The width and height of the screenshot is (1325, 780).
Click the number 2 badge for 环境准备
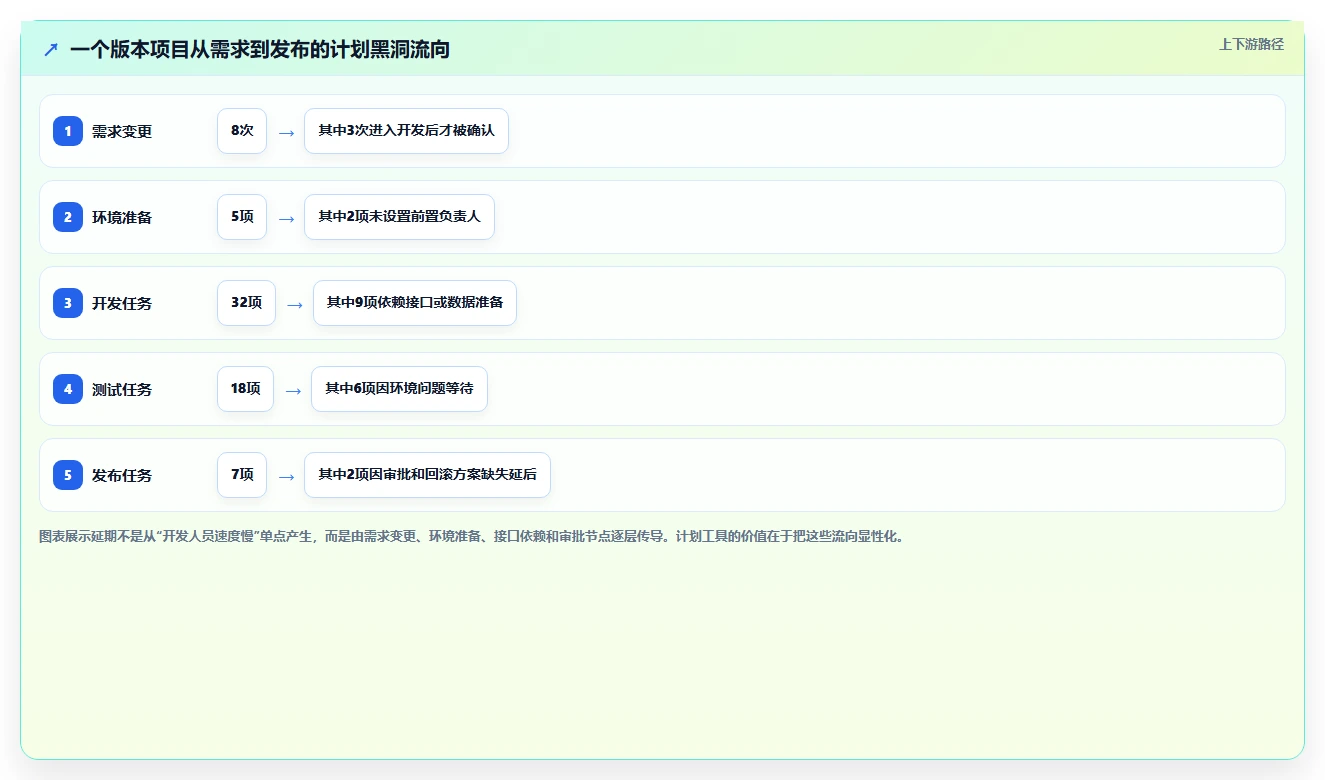point(68,217)
